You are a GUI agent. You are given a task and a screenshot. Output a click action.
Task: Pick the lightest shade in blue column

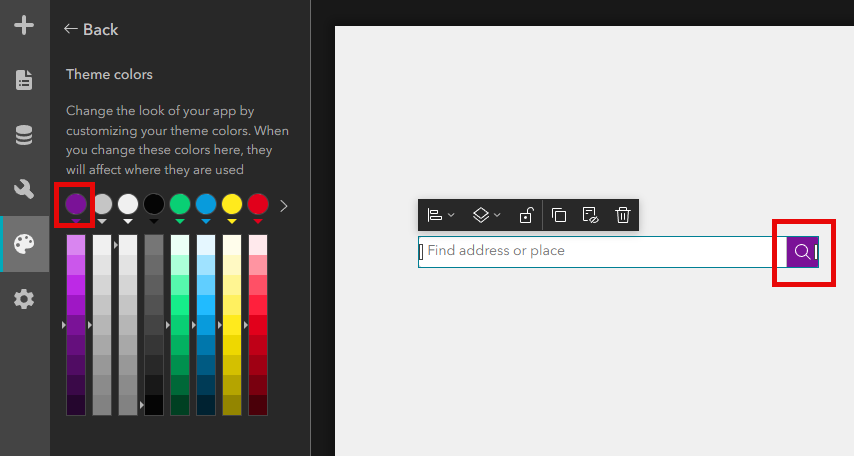(206, 245)
